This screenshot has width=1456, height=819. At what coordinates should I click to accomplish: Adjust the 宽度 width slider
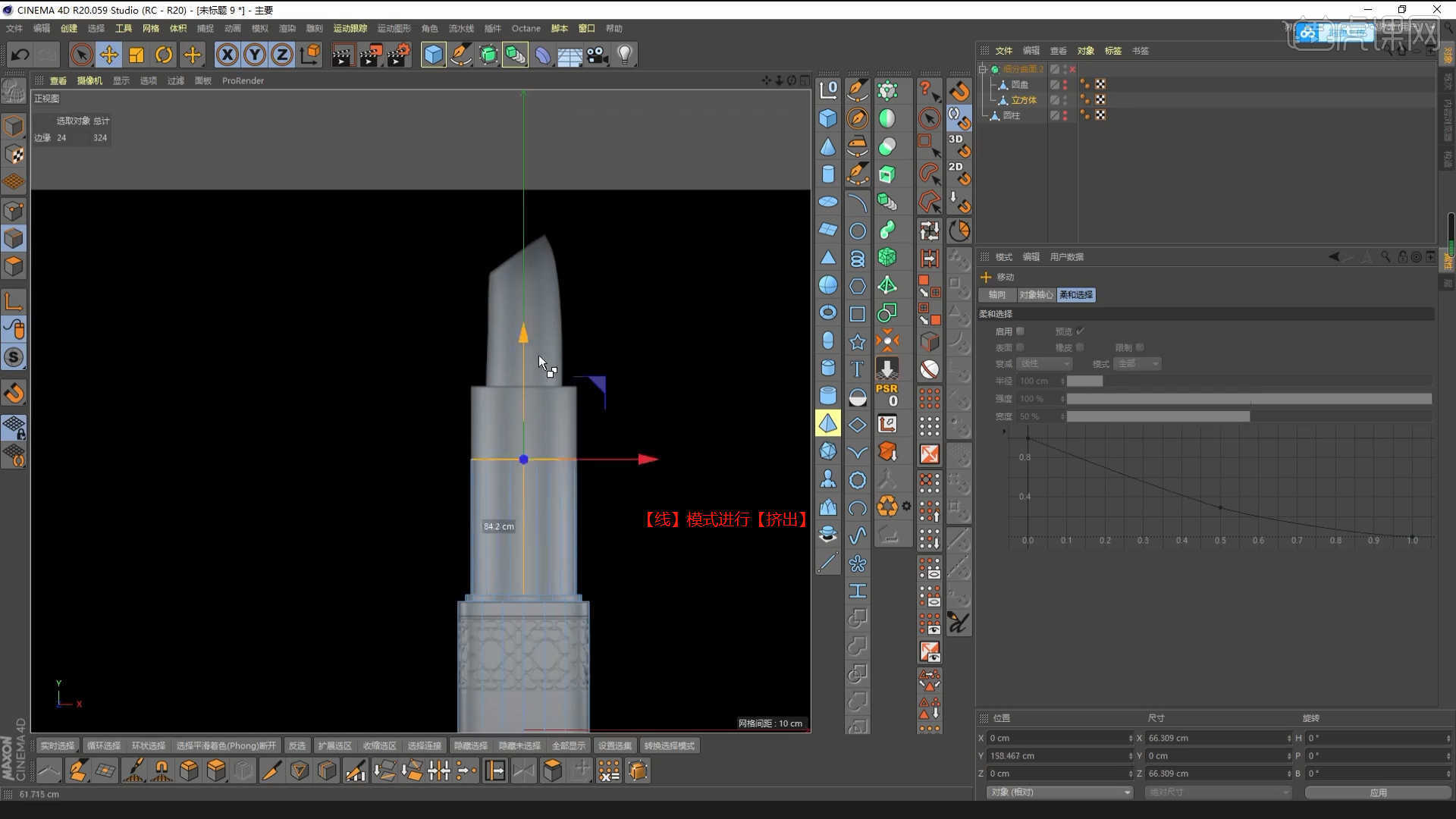click(1249, 416)
